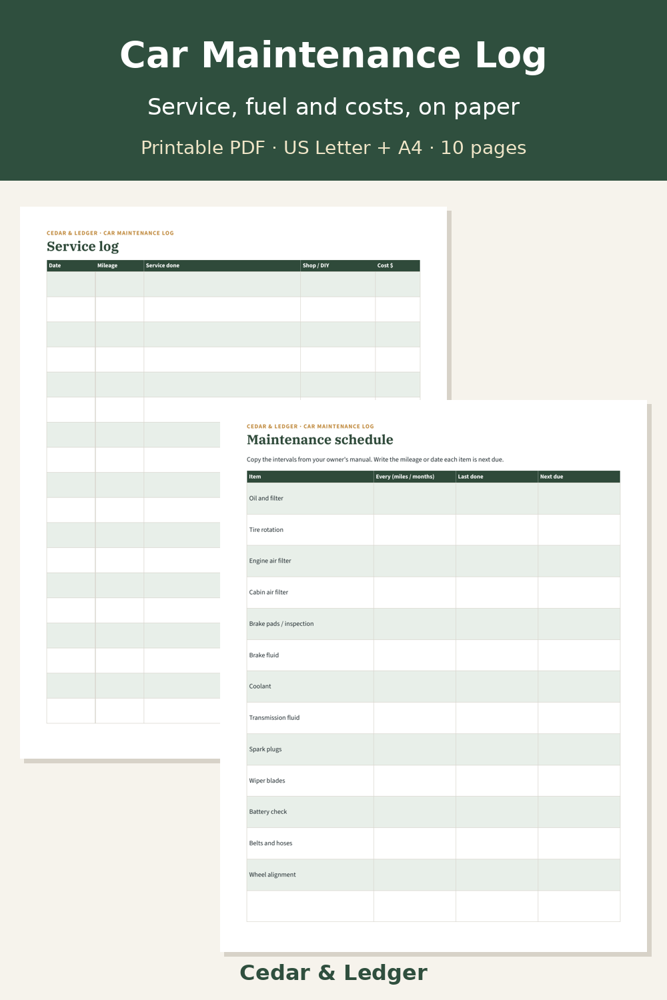Click the 'Oil and filter' row label
The image size is (667, 1000).
266,498
